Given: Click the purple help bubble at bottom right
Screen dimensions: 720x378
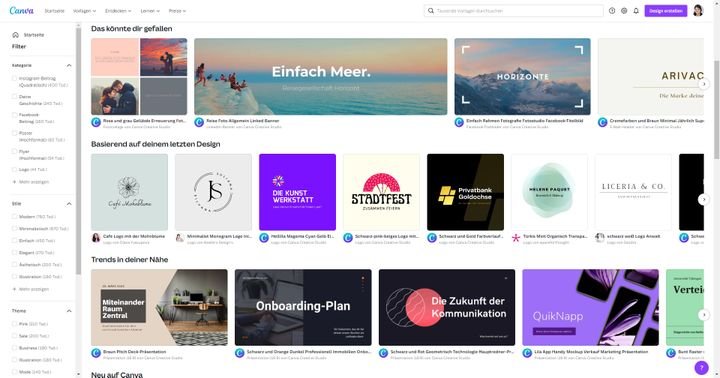Looking at the screenshot, I should 701,367.
